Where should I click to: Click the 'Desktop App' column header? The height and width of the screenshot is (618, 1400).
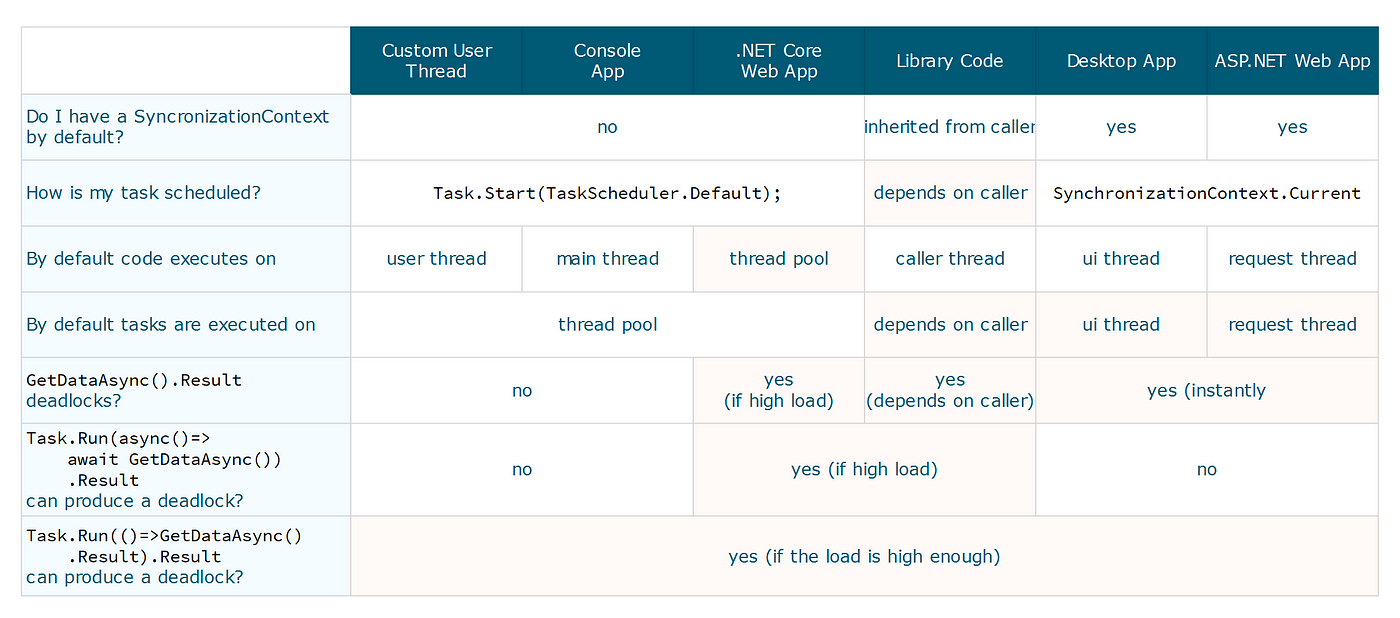1121,61
